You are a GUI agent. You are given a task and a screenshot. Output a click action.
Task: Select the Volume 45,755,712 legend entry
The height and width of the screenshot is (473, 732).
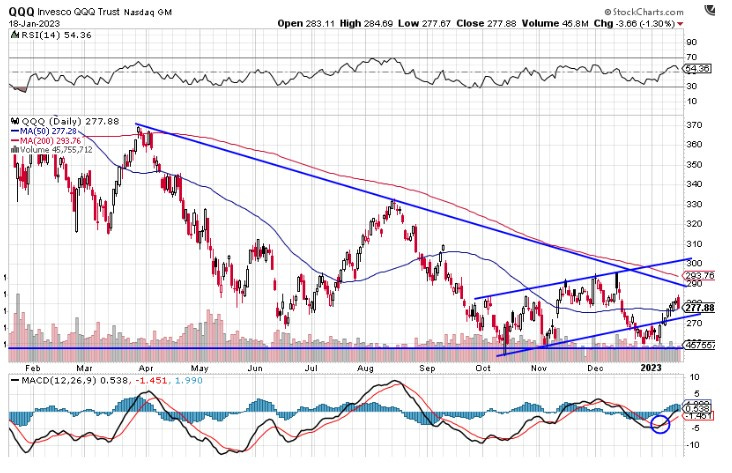[56, 150]
